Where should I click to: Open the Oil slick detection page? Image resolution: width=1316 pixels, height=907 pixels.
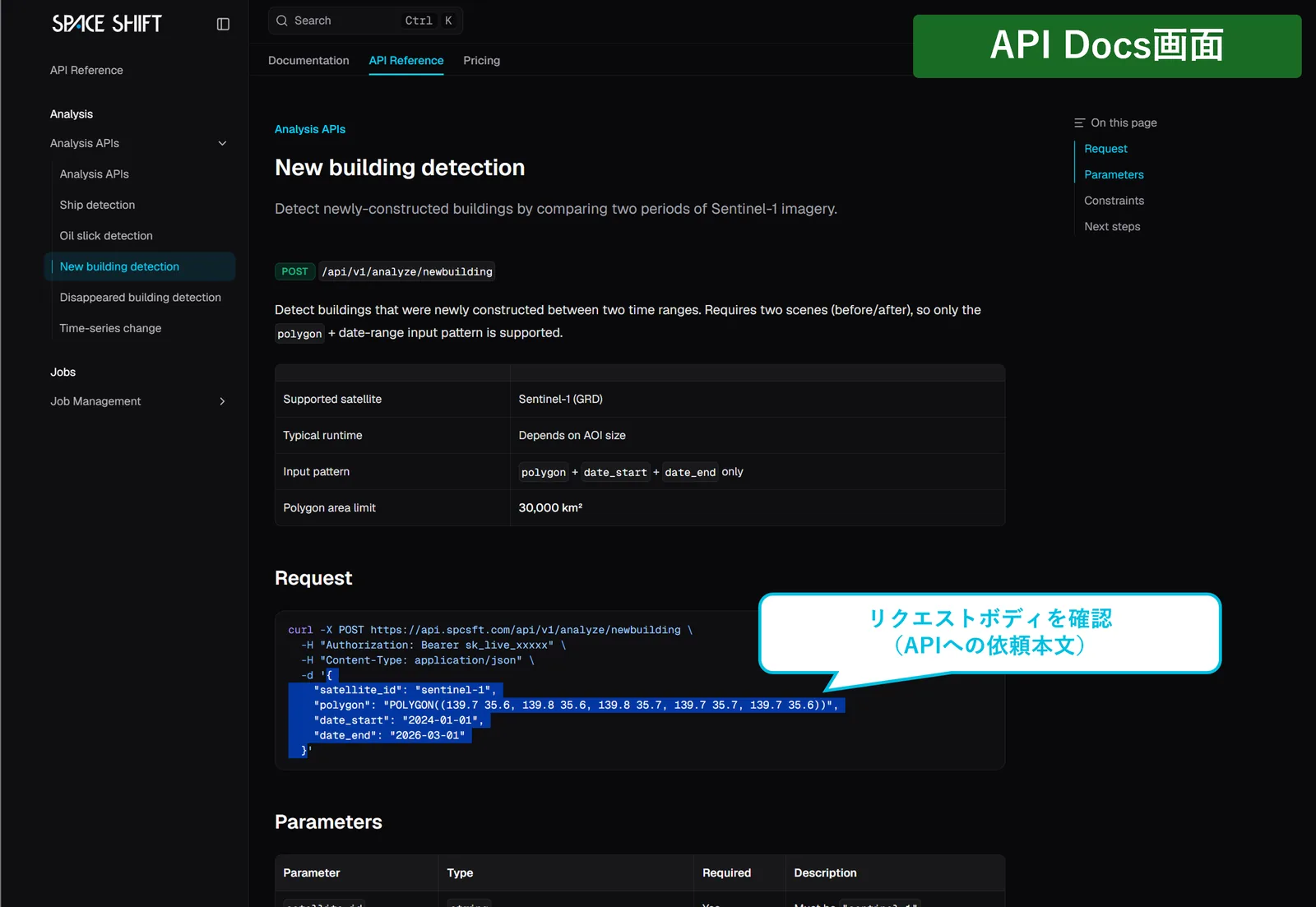click(106, 236)
